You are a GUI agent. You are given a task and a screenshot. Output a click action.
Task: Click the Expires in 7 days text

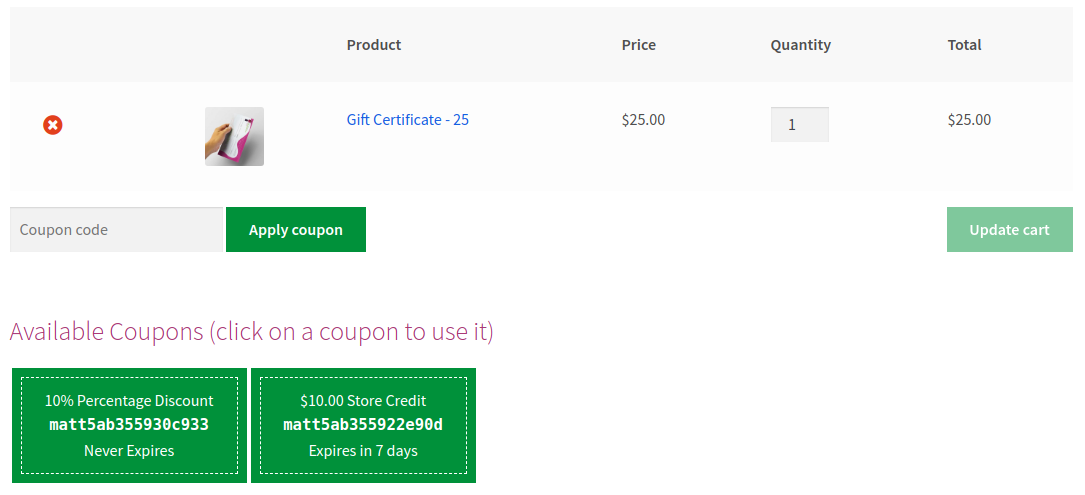[x=363, y=451]
